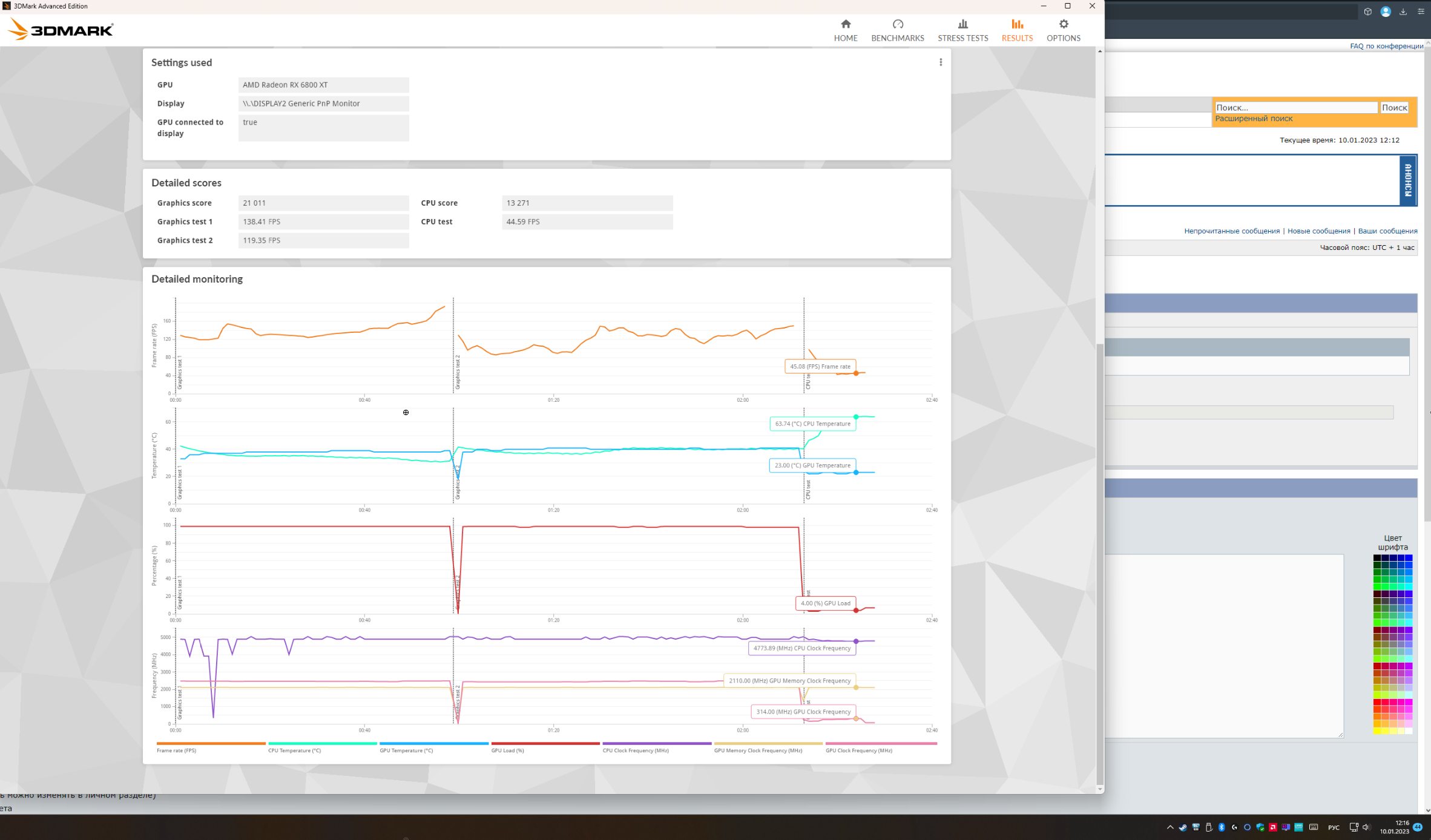
Task: Click the browser profile avatar icon
Action: click(x=1385, y=11)
